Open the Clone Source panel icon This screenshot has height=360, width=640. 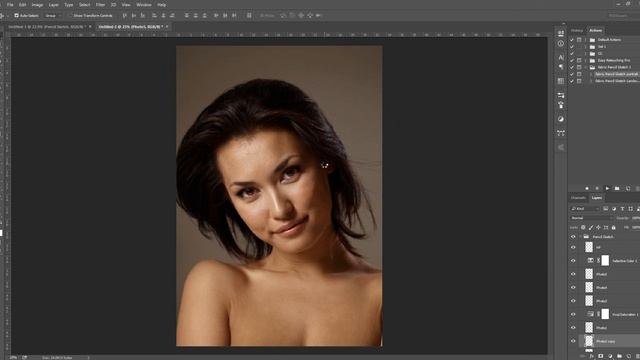561,105
